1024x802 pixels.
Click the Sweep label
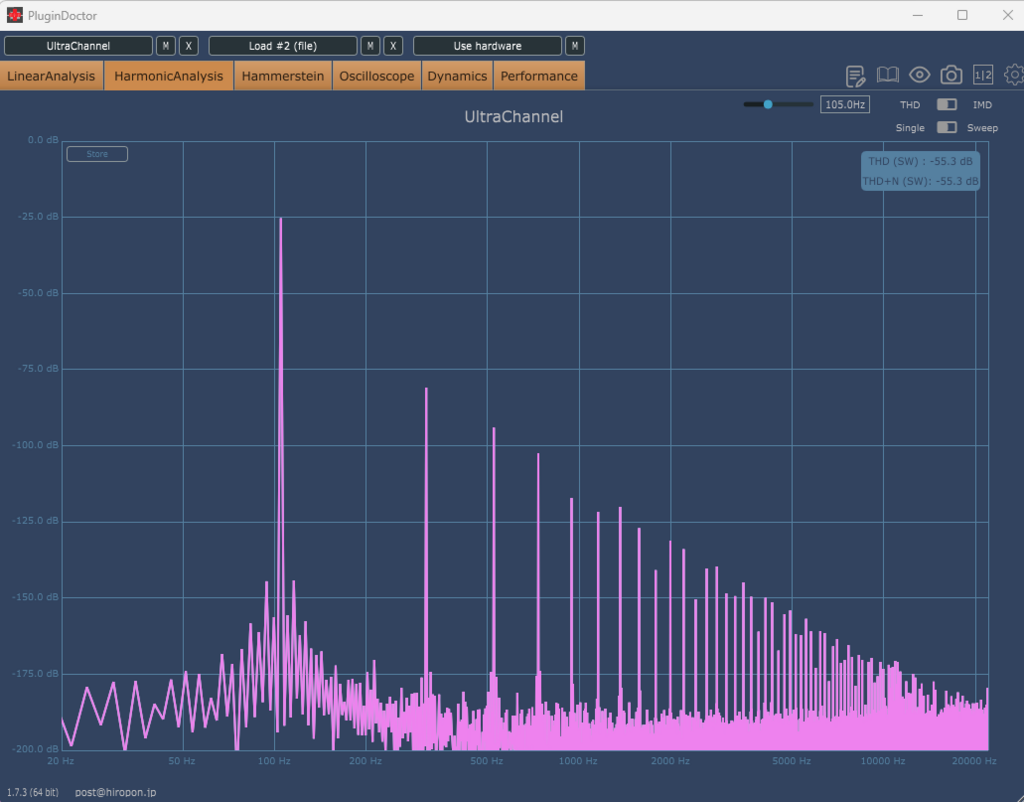click(x=982, y=128)
